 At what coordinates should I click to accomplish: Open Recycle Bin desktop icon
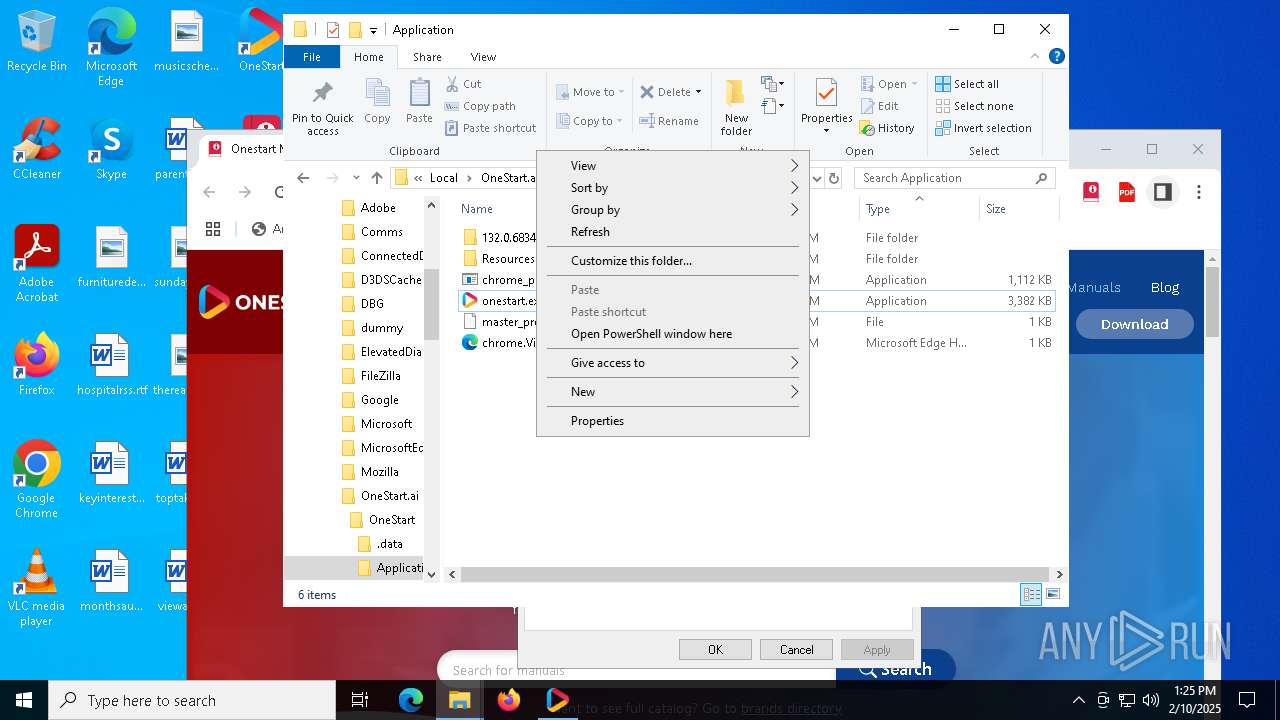36,42
